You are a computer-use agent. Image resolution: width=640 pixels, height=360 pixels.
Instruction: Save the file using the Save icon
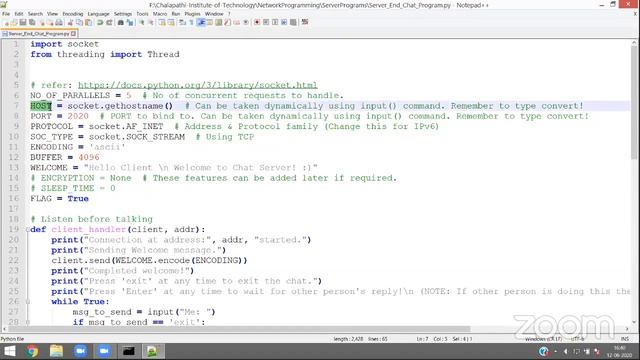pyautogui.click(x=23, y=22)
